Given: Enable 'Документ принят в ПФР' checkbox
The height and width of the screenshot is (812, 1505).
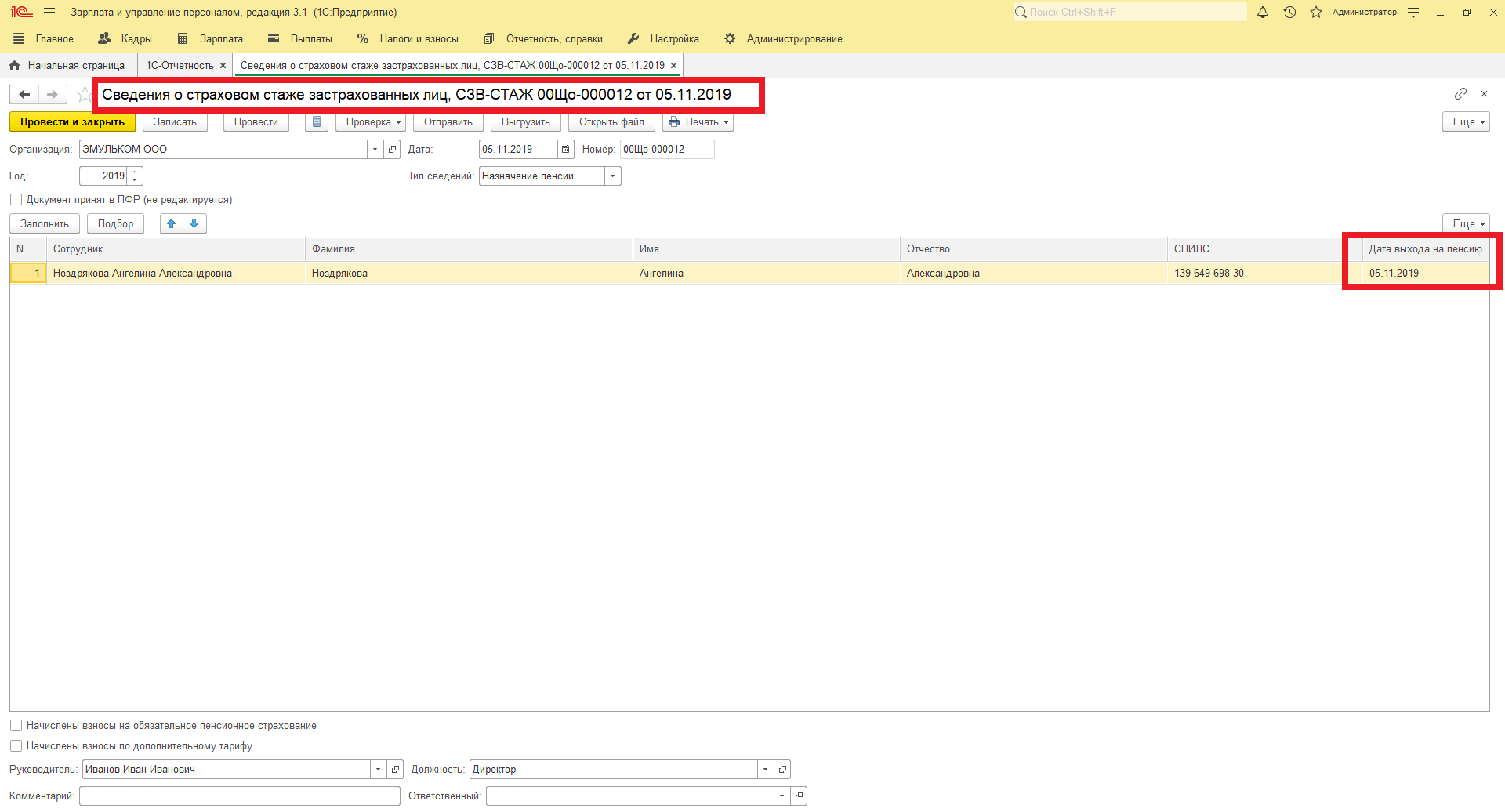Looking at the screenshot, I should [16, 200].
